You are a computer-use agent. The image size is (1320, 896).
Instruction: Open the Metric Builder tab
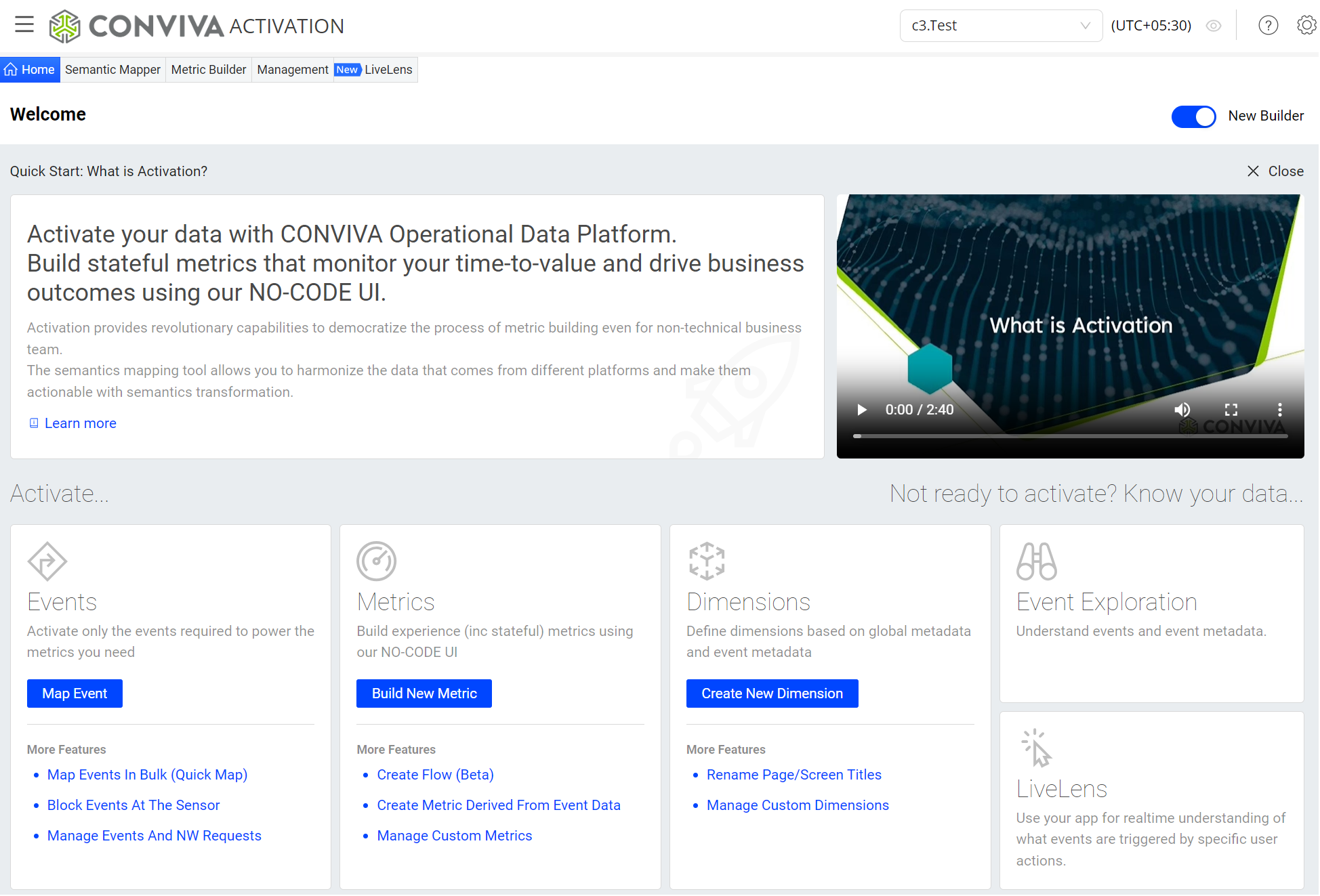[x=208, y=70]
